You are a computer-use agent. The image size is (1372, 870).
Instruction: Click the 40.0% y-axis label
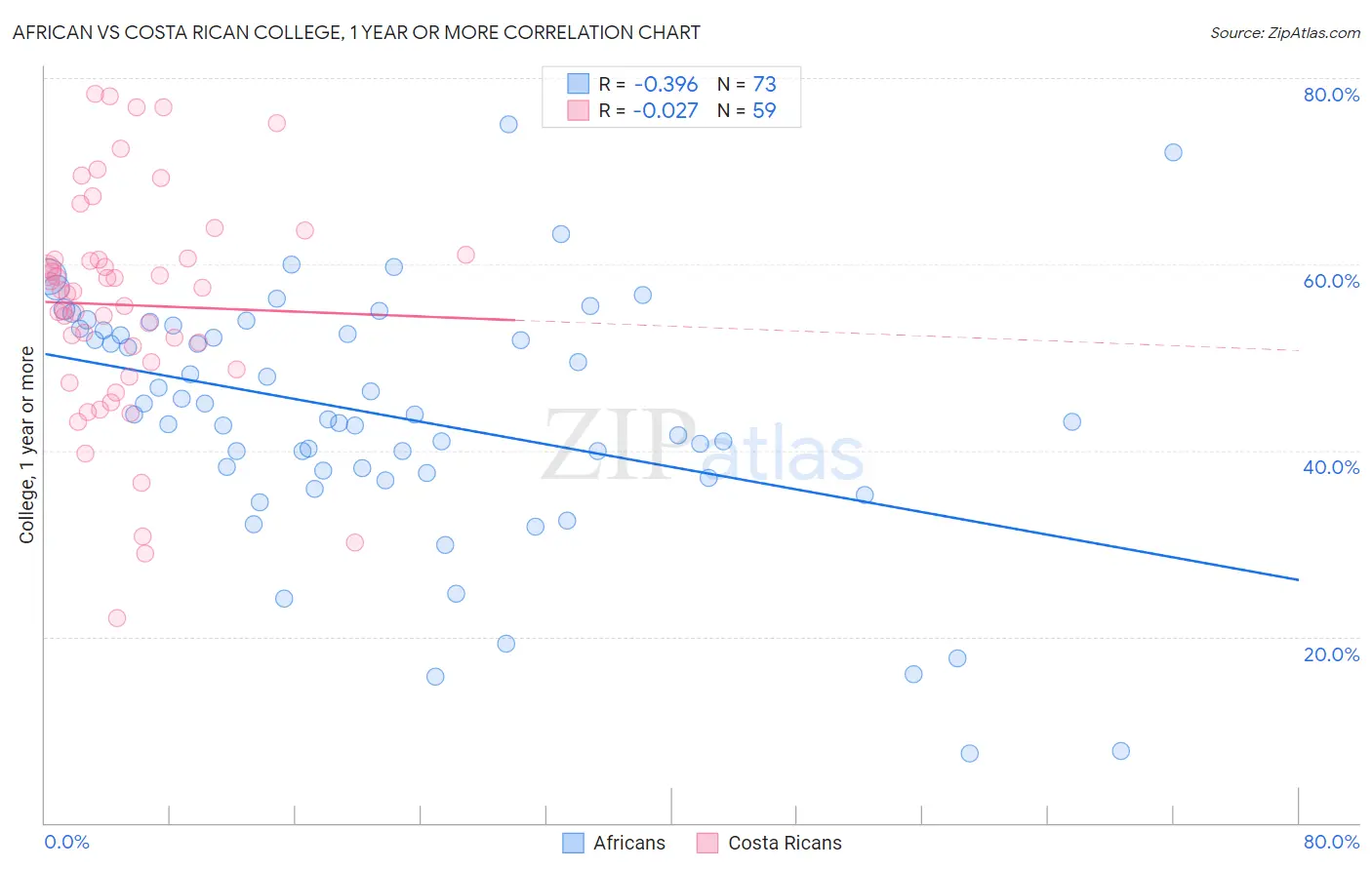1331,467
